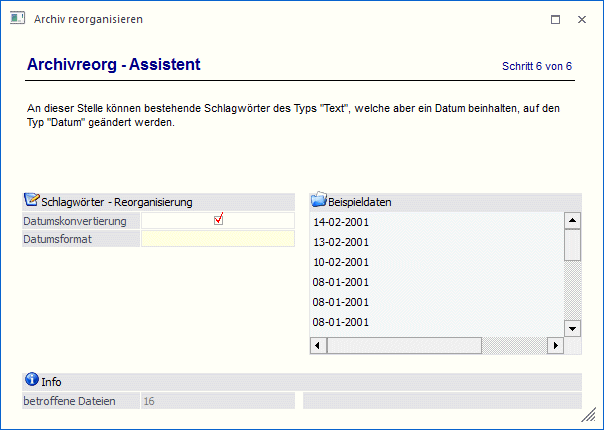
Task: Click into the Datumsformat input field
Action: (x=218, y=239)
